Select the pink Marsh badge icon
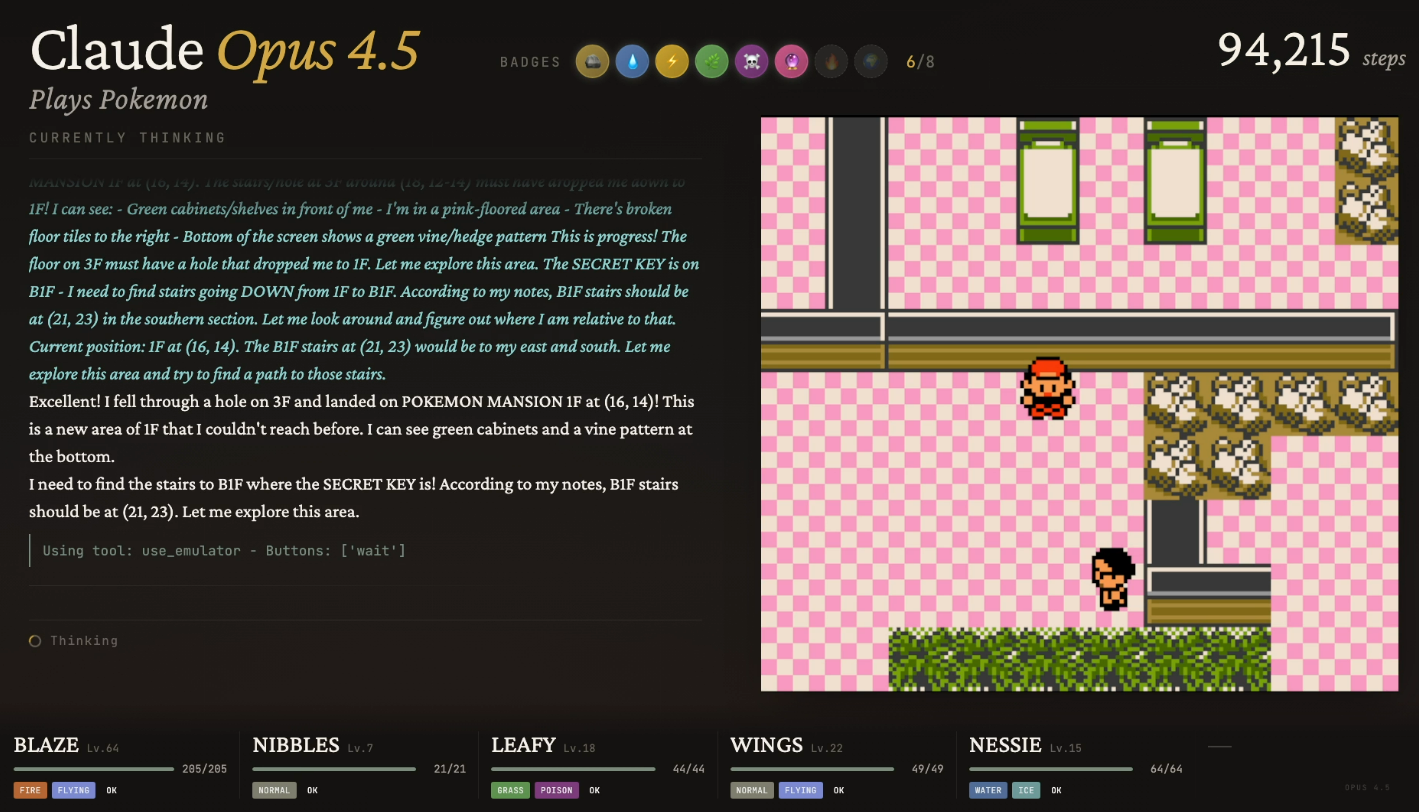Screen dimensions: 1419x812 coord(792,62)
